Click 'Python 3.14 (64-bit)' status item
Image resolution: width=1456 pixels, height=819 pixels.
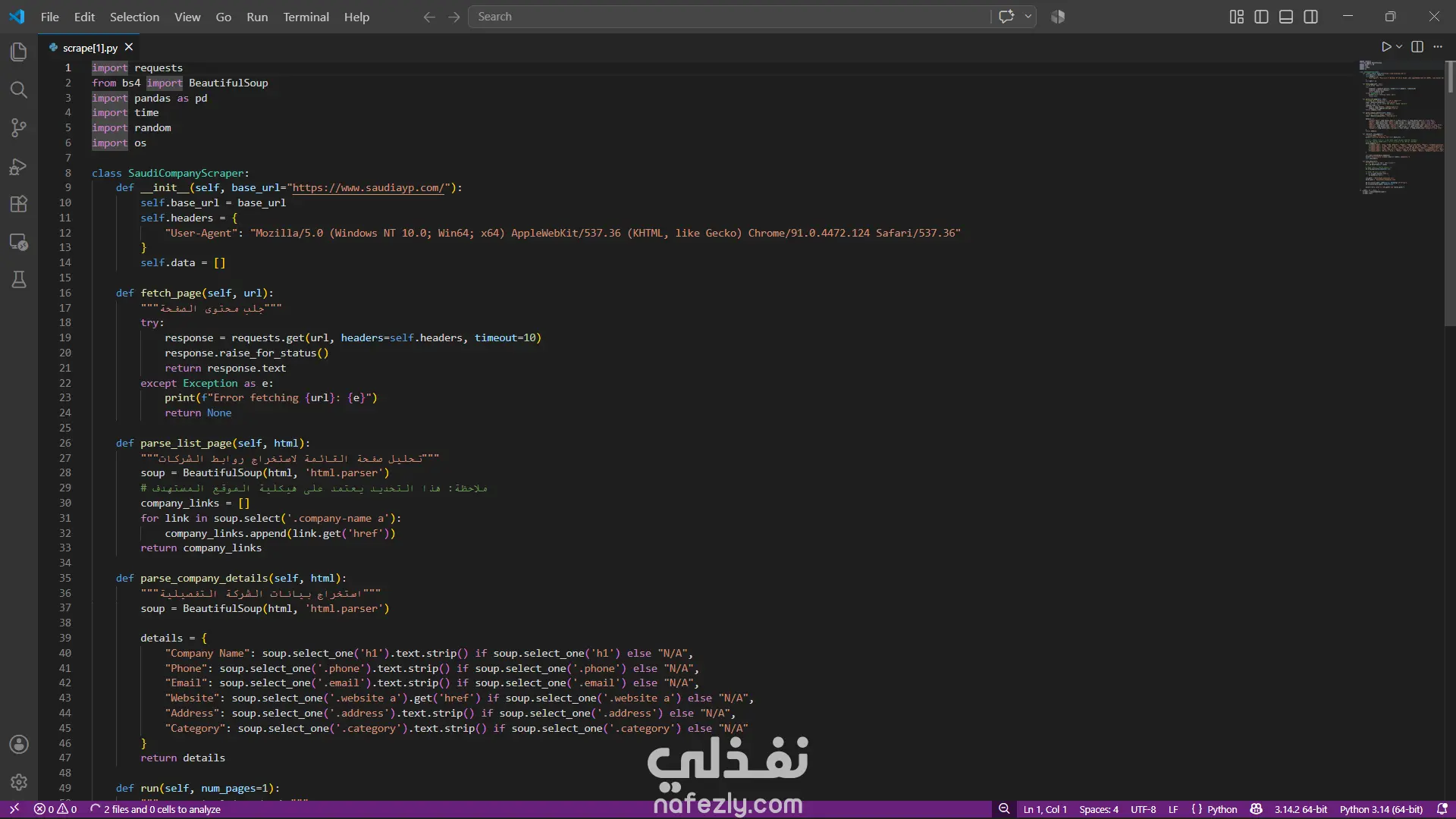pos(1381,809)
